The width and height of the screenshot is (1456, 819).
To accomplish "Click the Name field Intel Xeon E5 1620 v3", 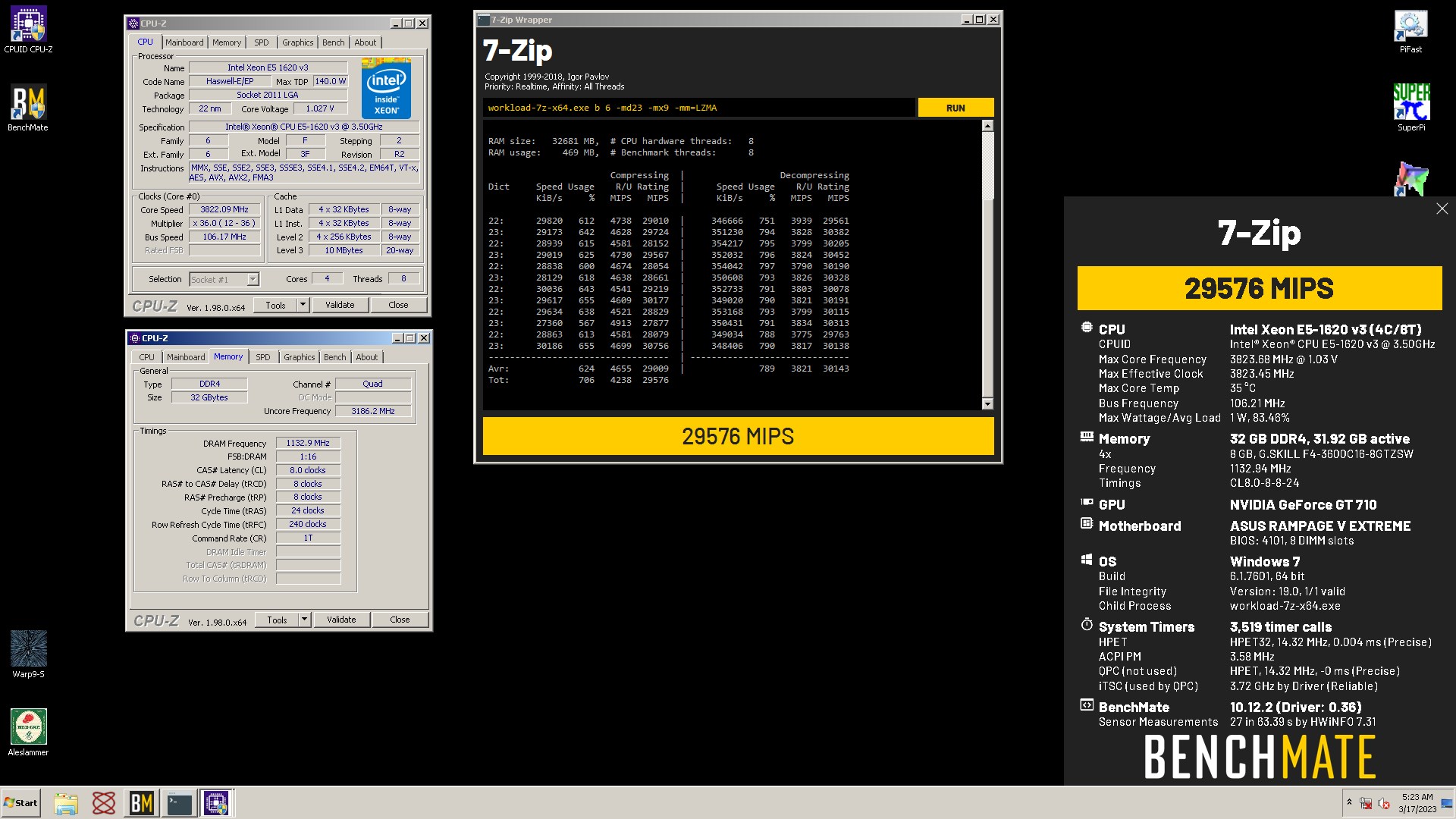I will [x=268, y=67].
